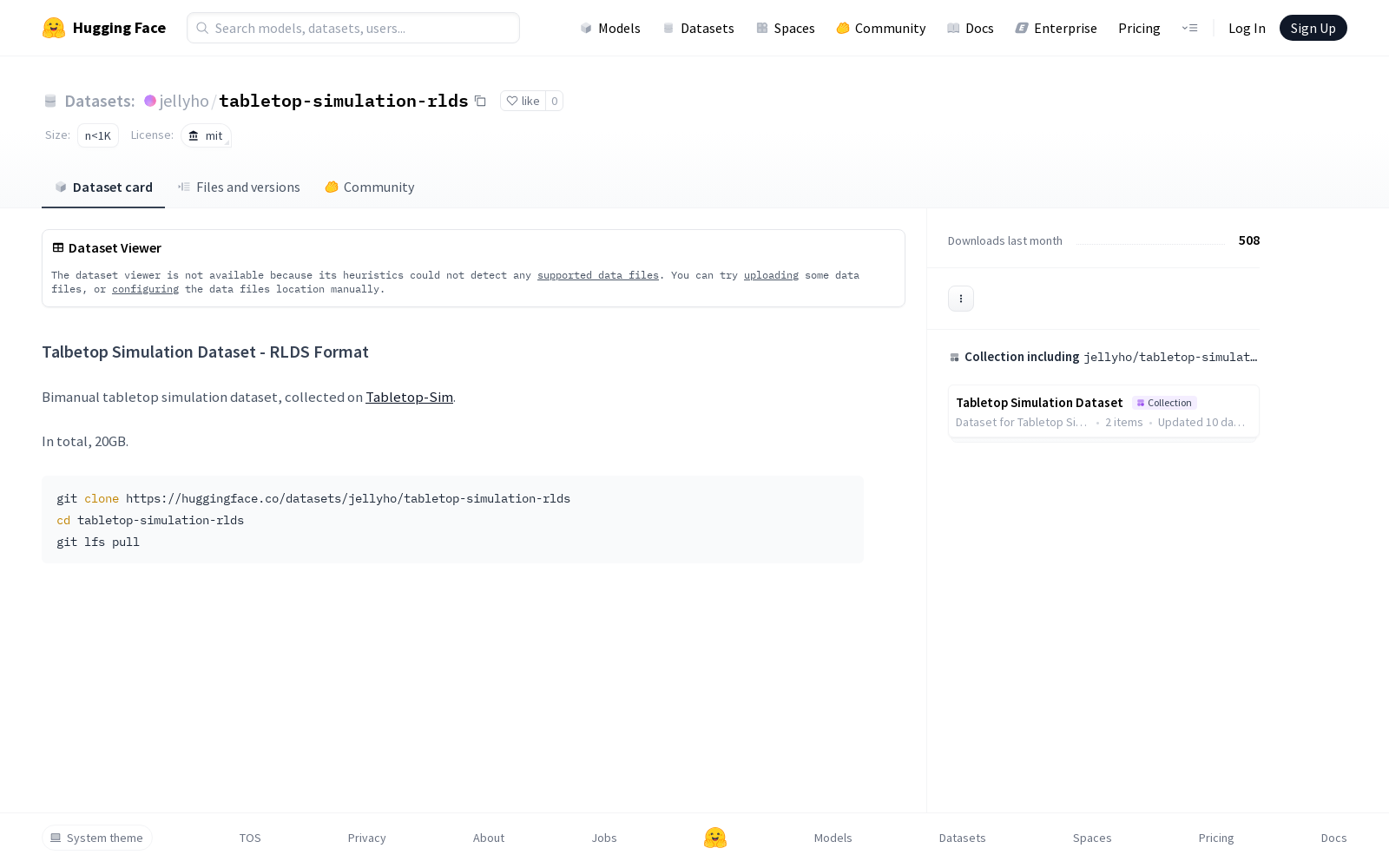The width and height of the screenshot is (1389, 868).
Task: Click the Dataset Viewer table icon
Action: click(58, 247)
